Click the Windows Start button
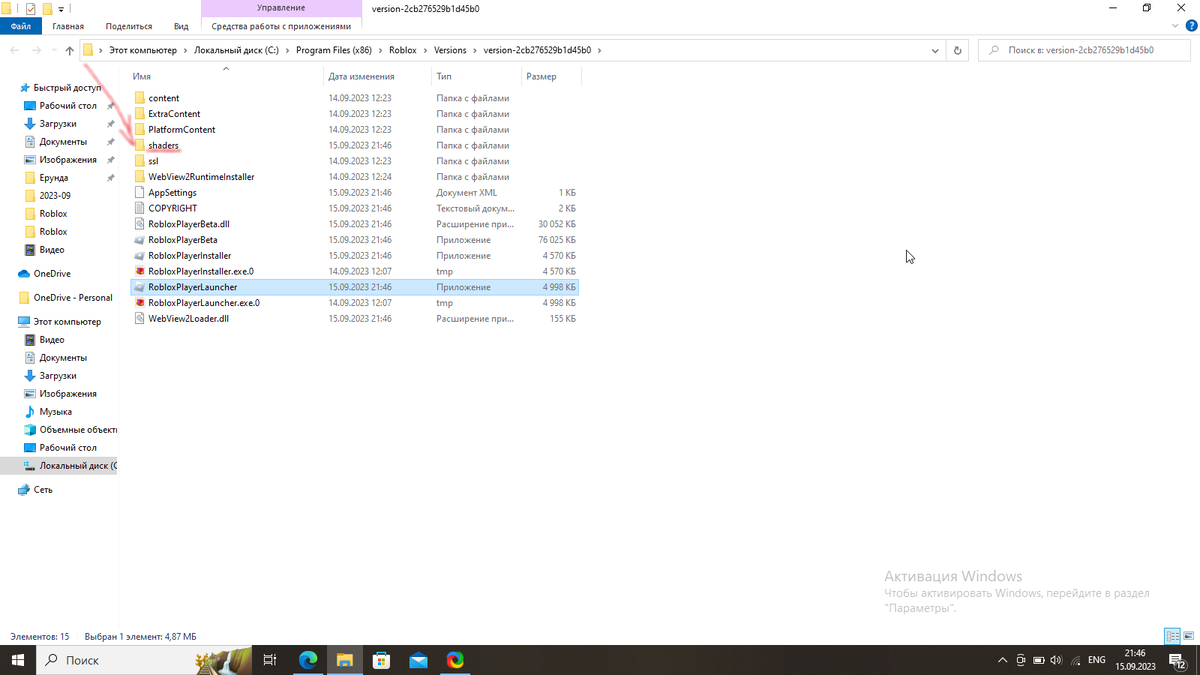Image resolution: width=1200 pixels, height=675 pixels. click(x=17, y=660)
